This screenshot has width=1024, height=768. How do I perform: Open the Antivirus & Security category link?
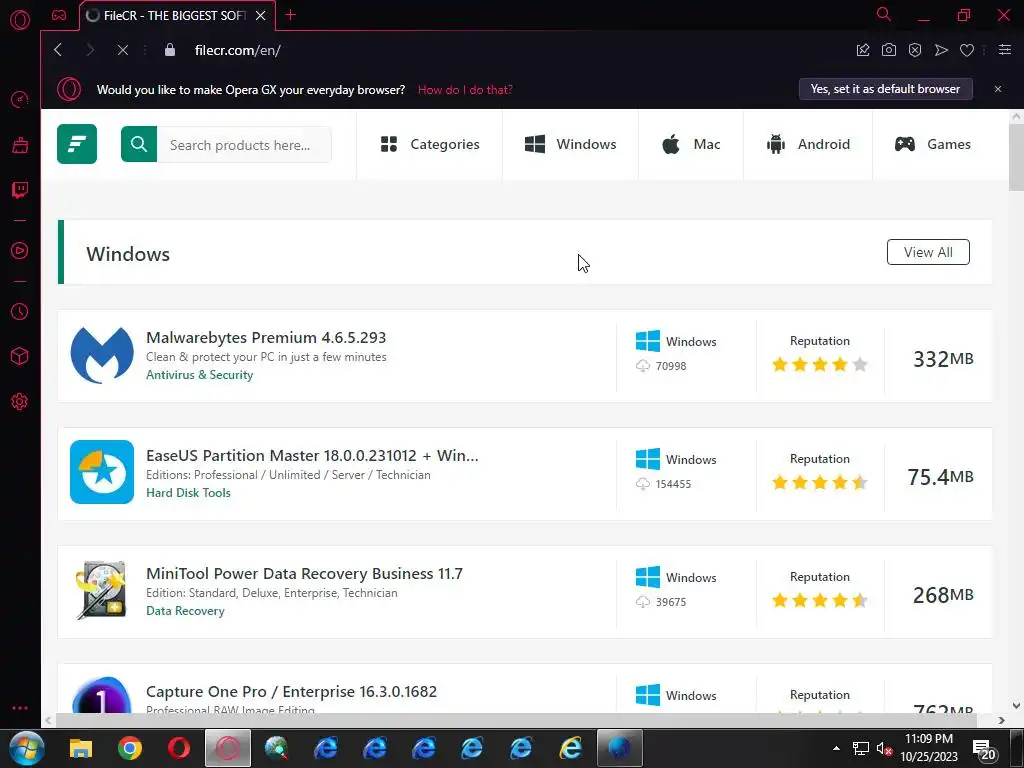[199, 375]
